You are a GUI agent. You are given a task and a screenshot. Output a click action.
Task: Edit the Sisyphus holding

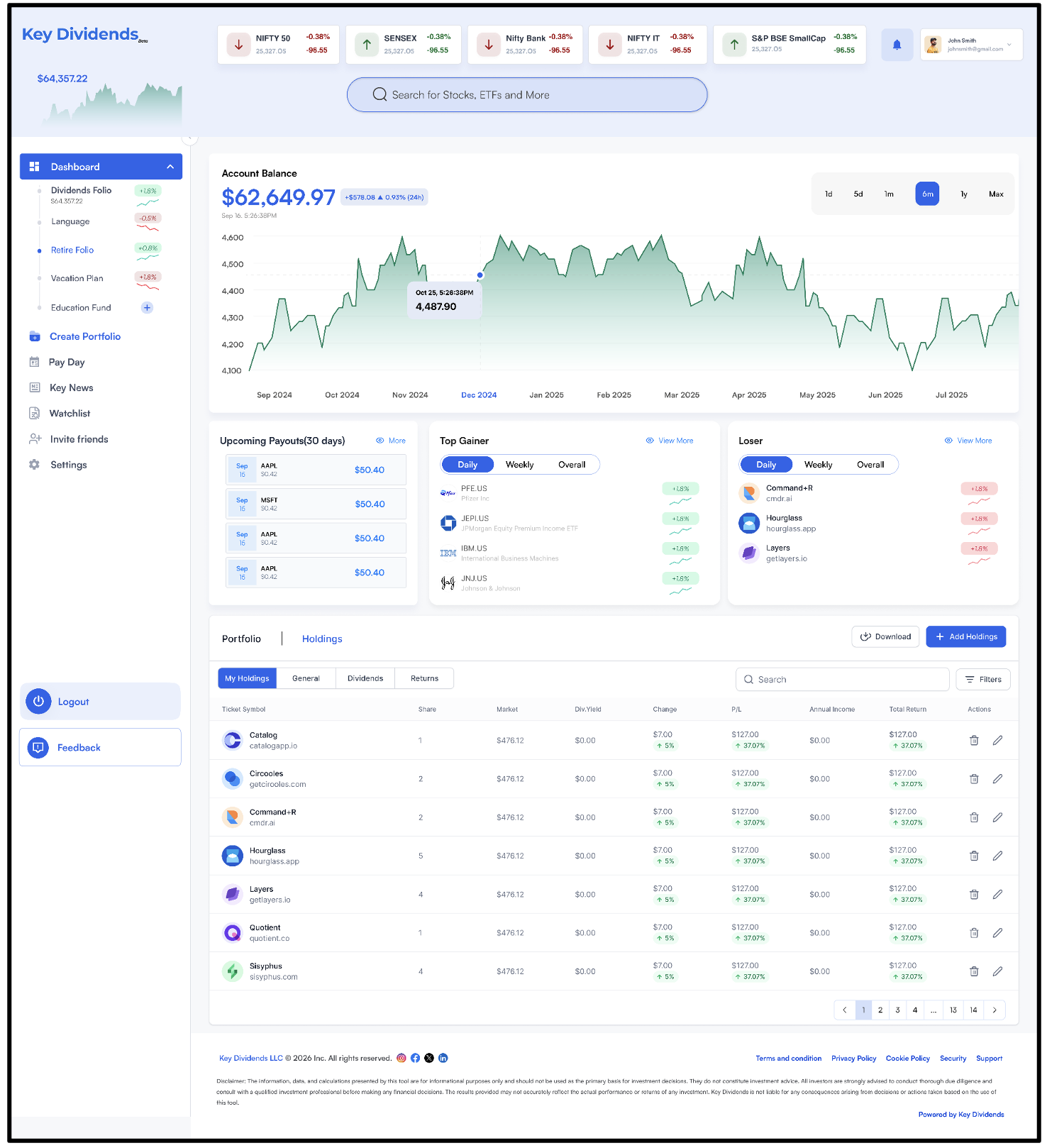pos(997,971)
